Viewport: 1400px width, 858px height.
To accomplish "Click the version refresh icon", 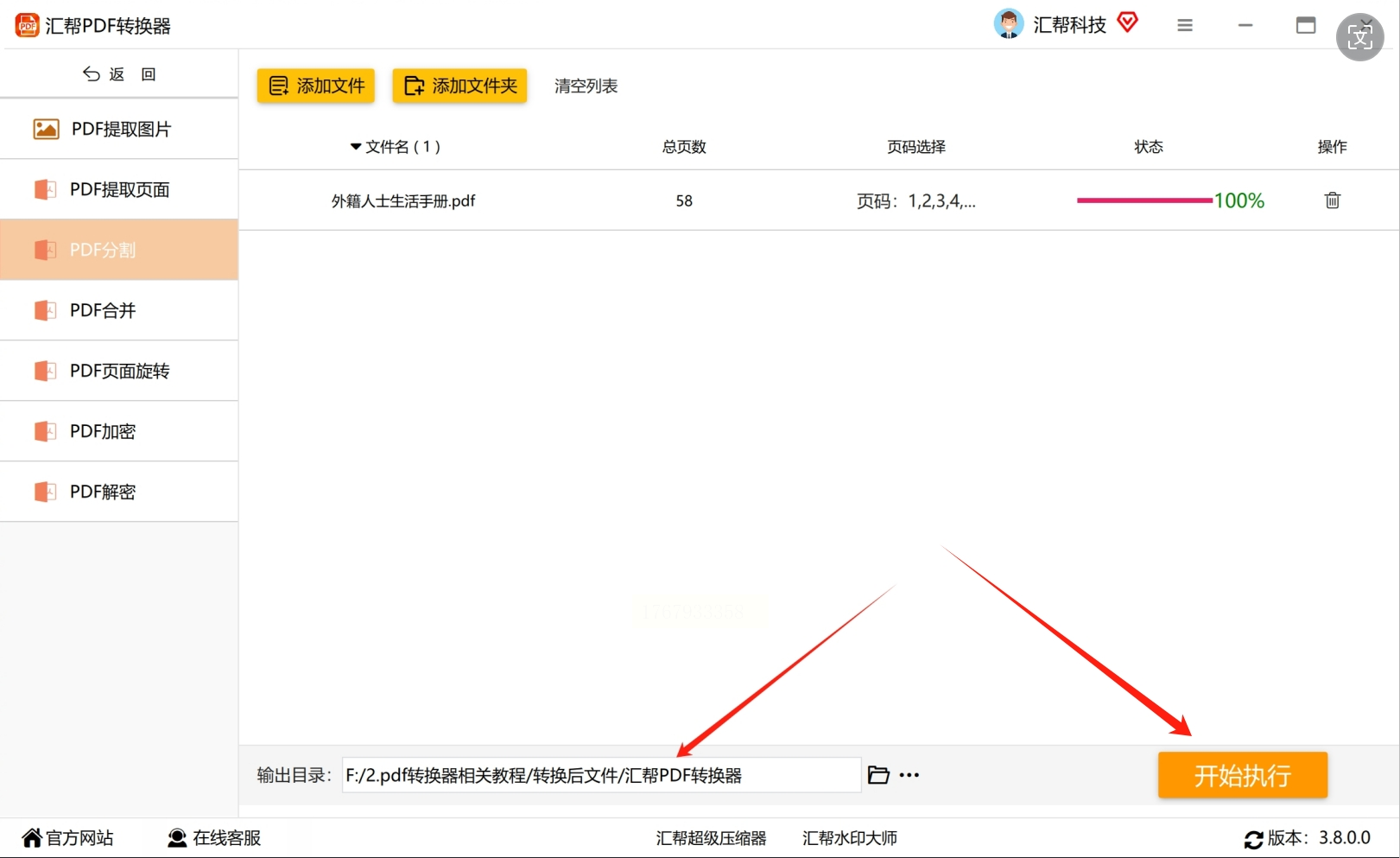I will pyautogui.click(x=1254, y=839).
